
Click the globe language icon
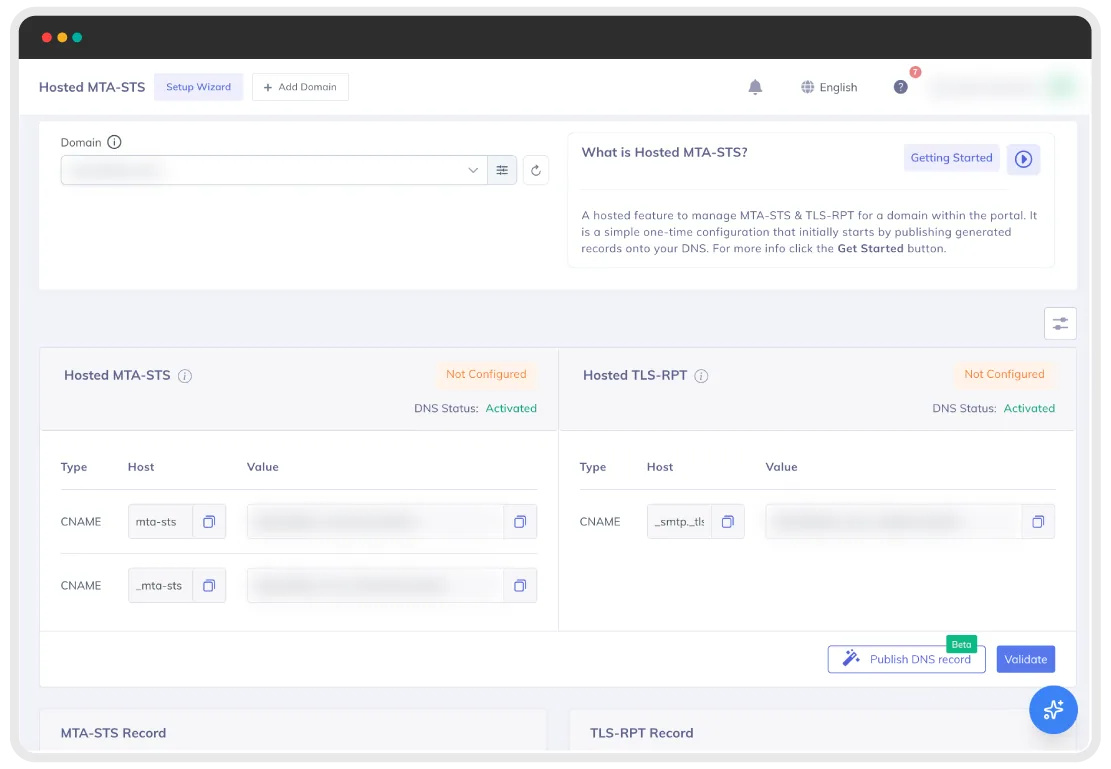807,87
